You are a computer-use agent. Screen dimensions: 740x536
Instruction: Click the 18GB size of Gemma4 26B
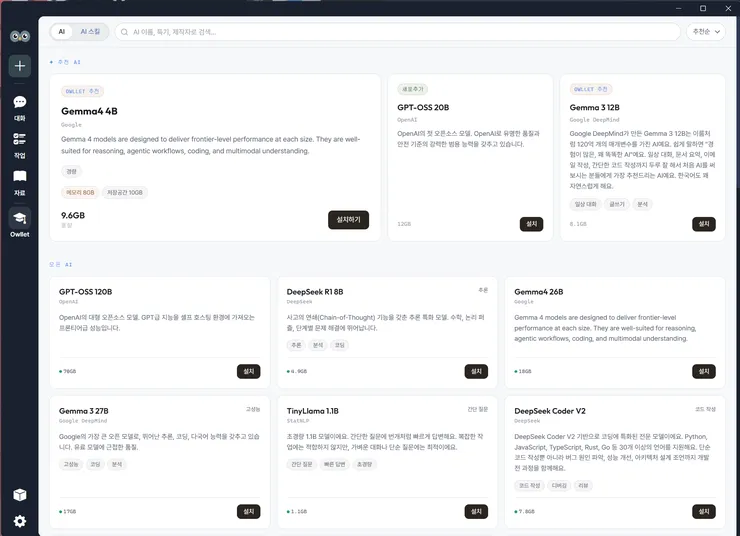[525, 371]
